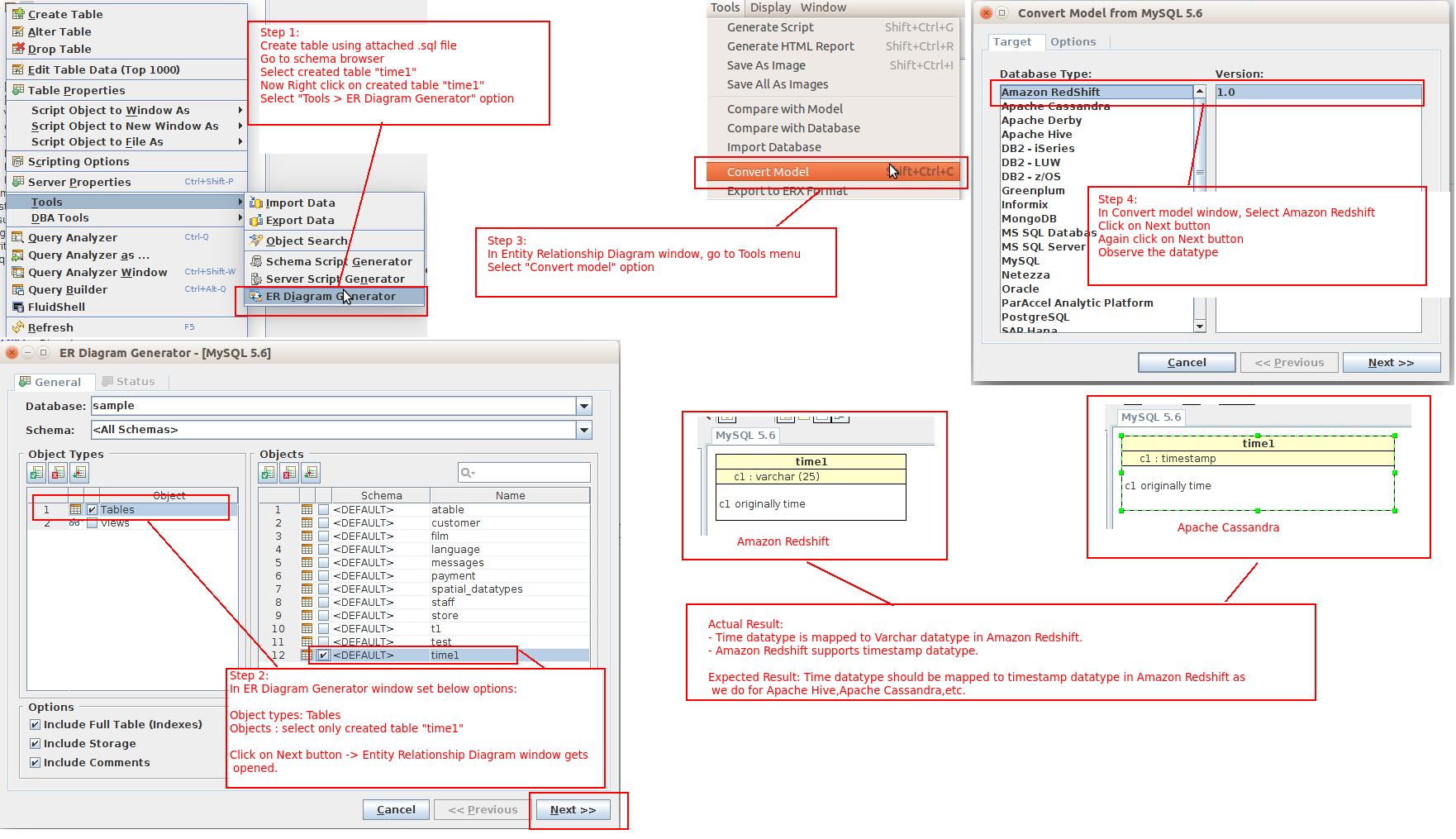Click the Table Properties icon

pyautogui.click(x=18, y=90)
